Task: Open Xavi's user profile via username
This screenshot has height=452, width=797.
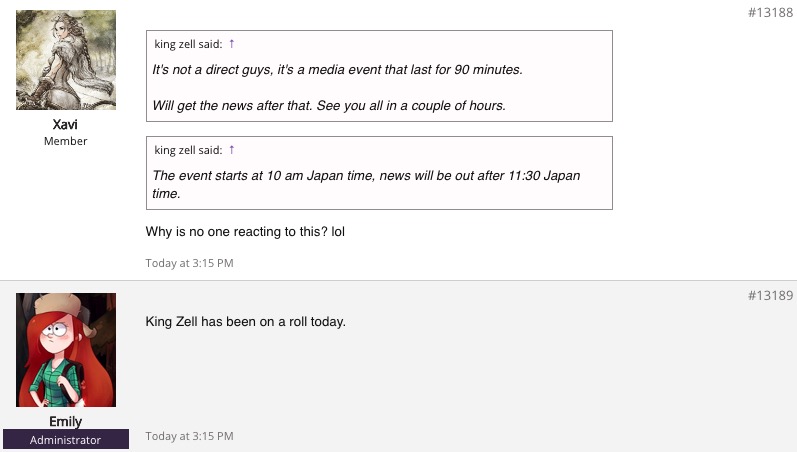Action: [x=66, y=125]
